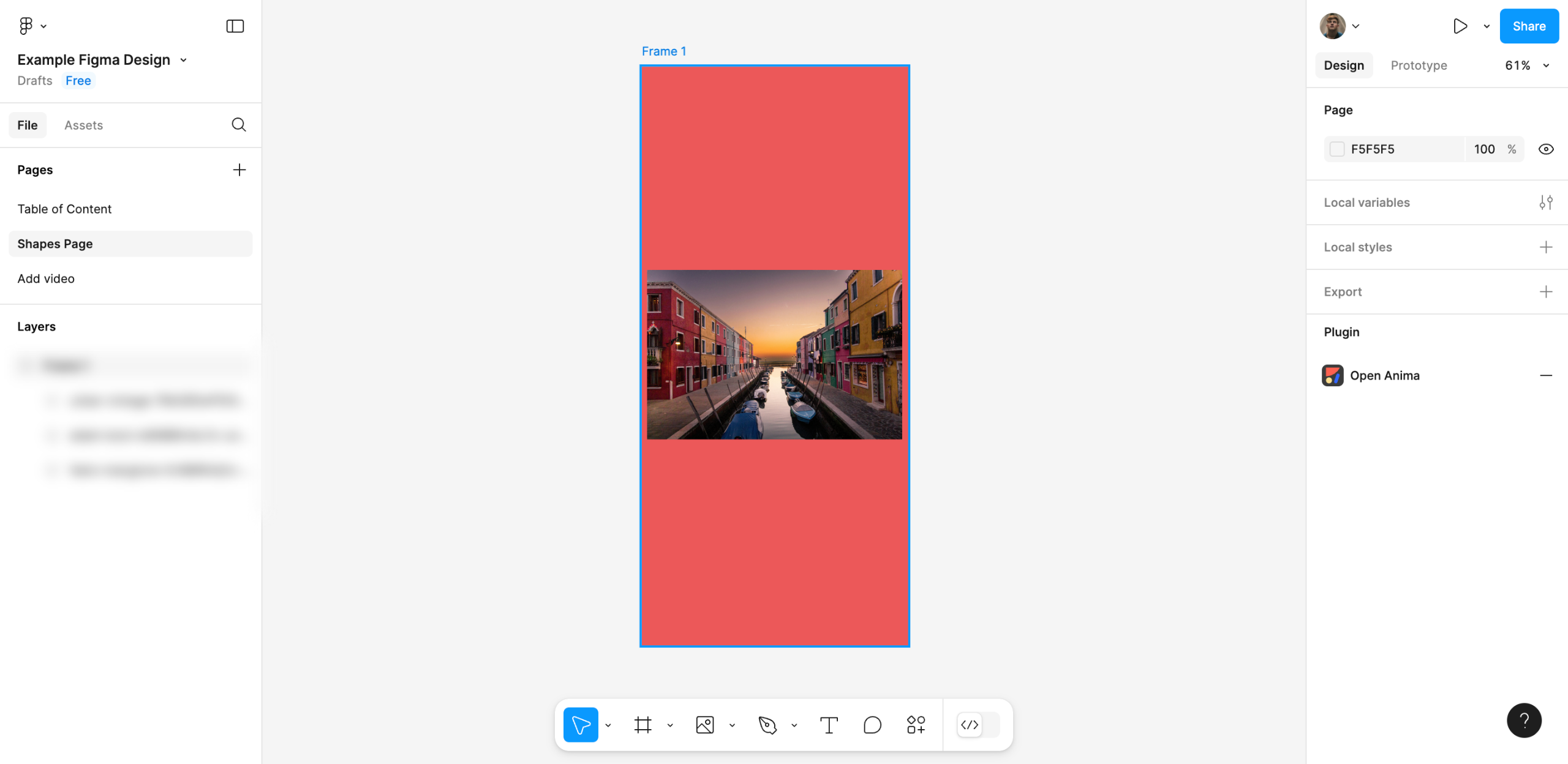This screenshot has height=764, width=1568.
Task: Switch to the Prototype tab
Action: [1419, 66]
